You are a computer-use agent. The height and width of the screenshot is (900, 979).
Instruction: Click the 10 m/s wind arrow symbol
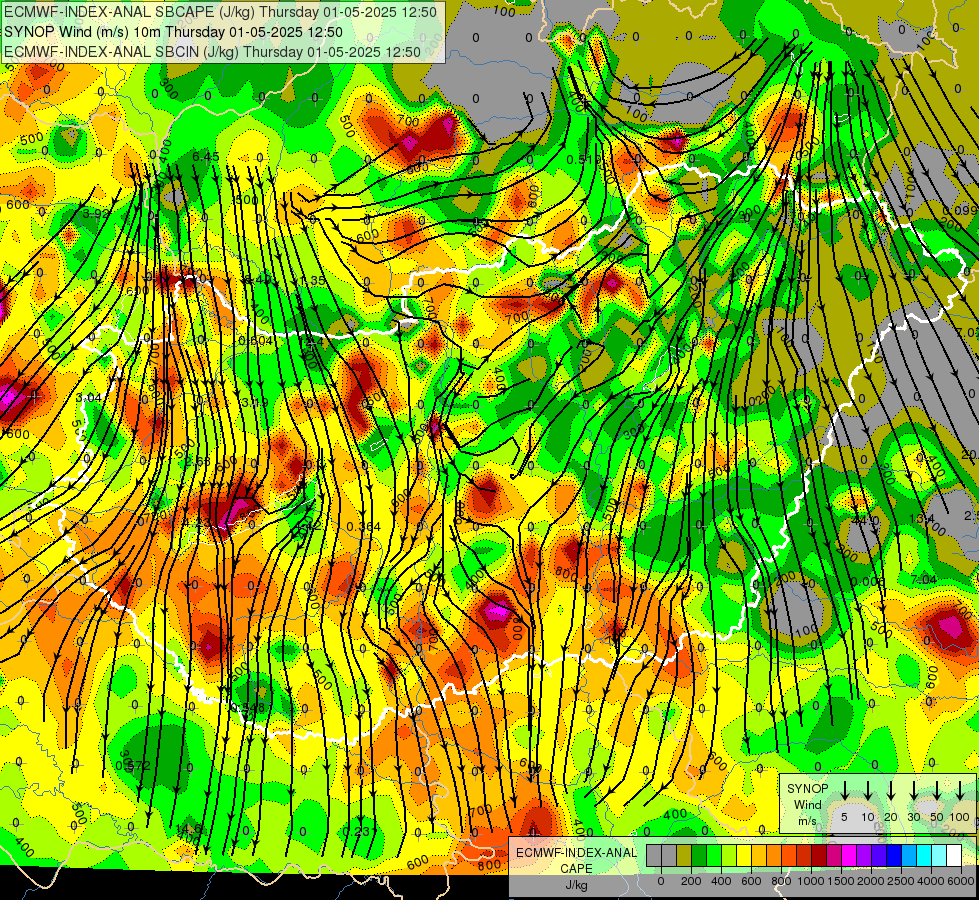tap(868, 790)
